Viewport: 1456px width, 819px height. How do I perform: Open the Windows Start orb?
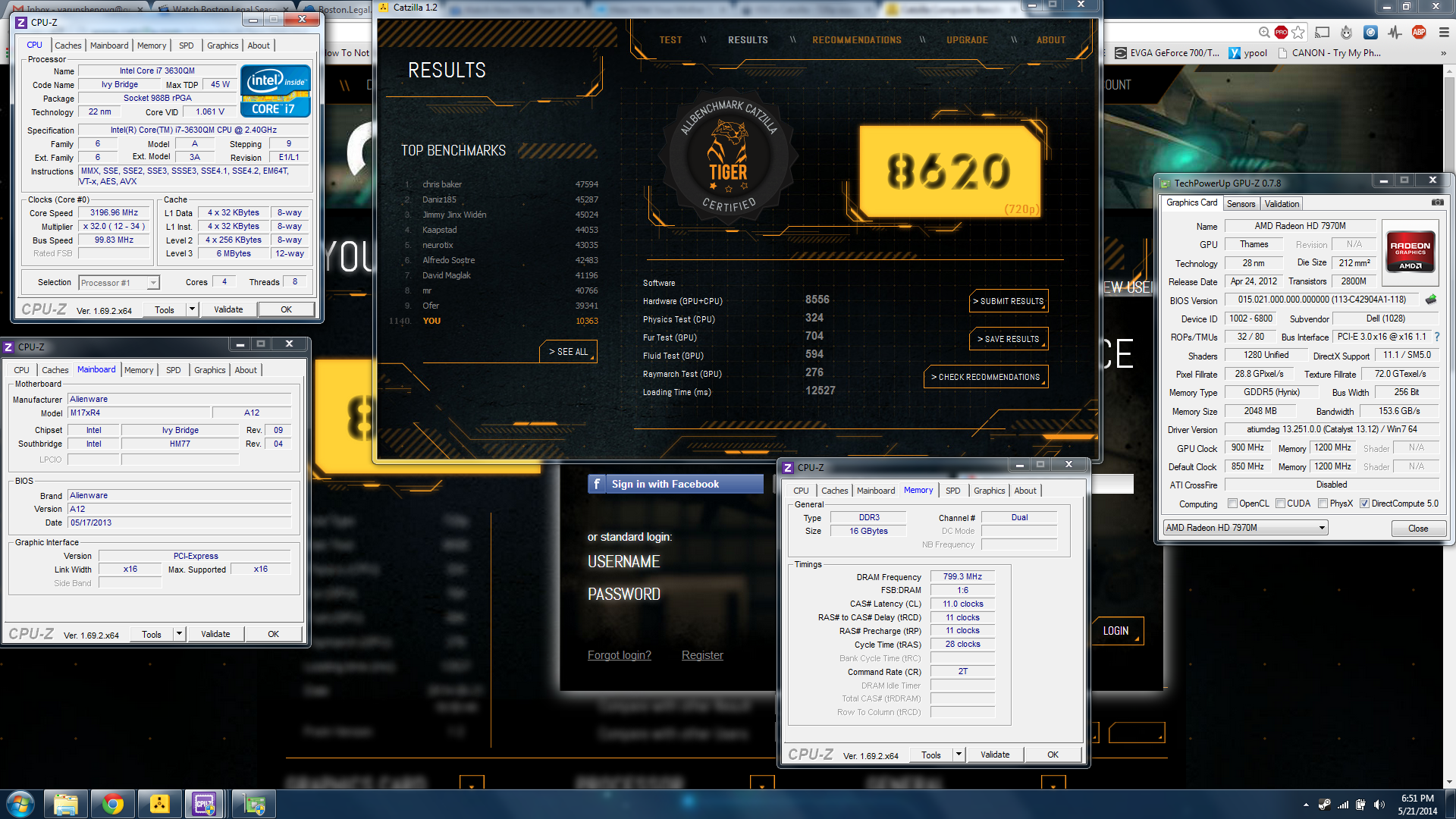coord(20,804)
